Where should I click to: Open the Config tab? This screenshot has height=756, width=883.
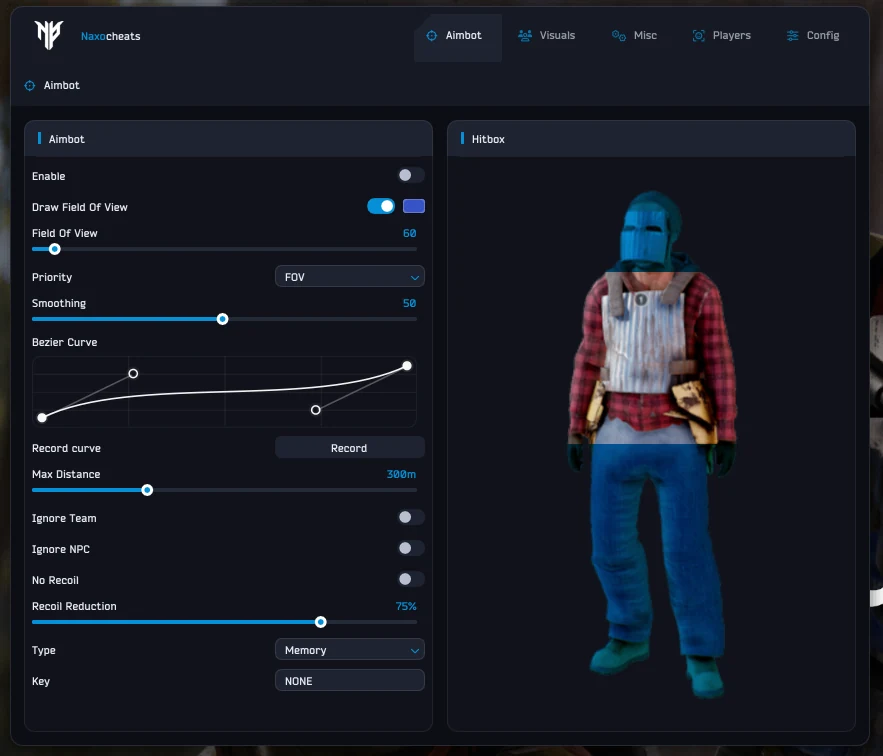[813, 35]
